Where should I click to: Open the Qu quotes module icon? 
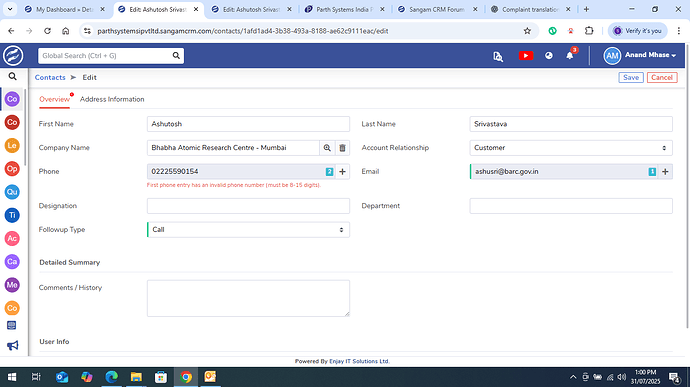pos(12,192)
